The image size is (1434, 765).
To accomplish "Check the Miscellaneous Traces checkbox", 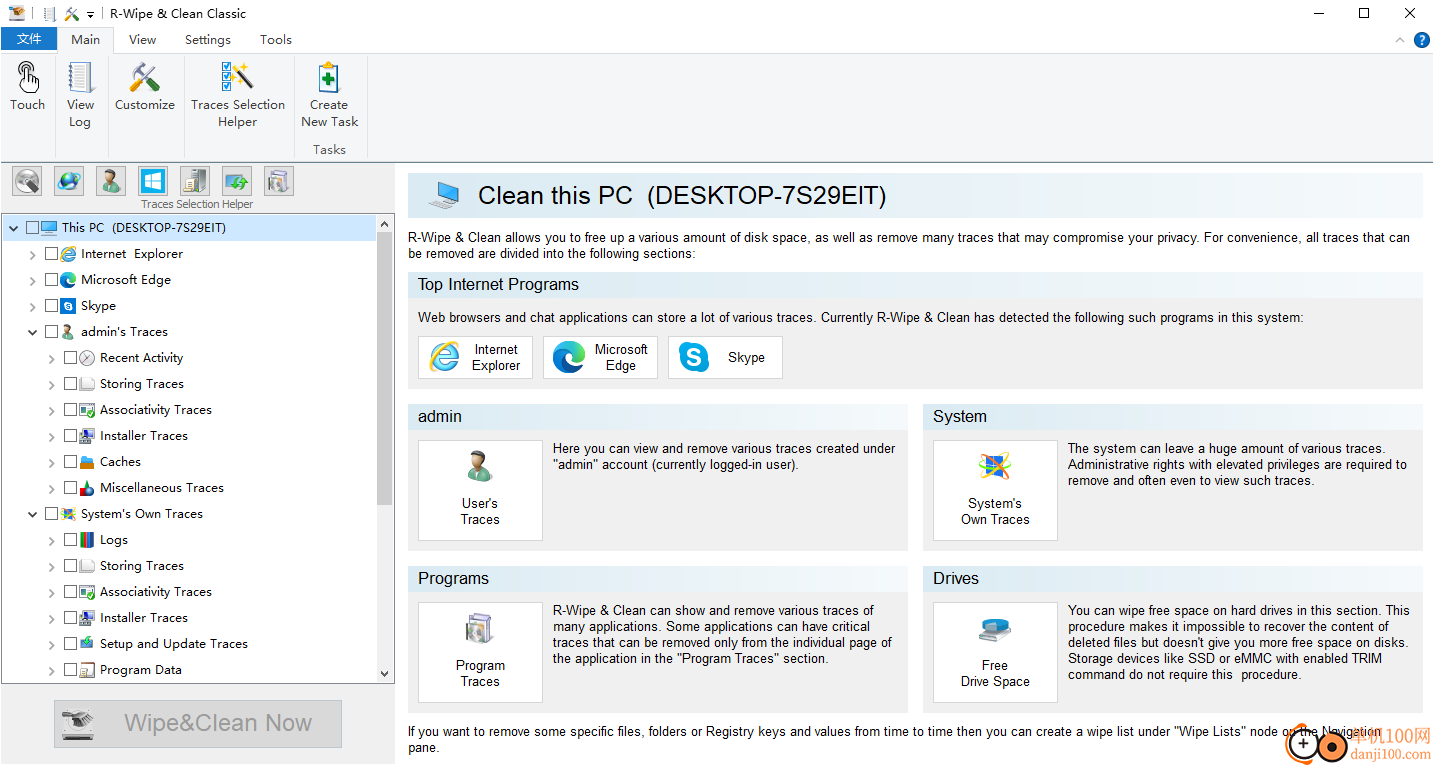I will coord(70,488).
